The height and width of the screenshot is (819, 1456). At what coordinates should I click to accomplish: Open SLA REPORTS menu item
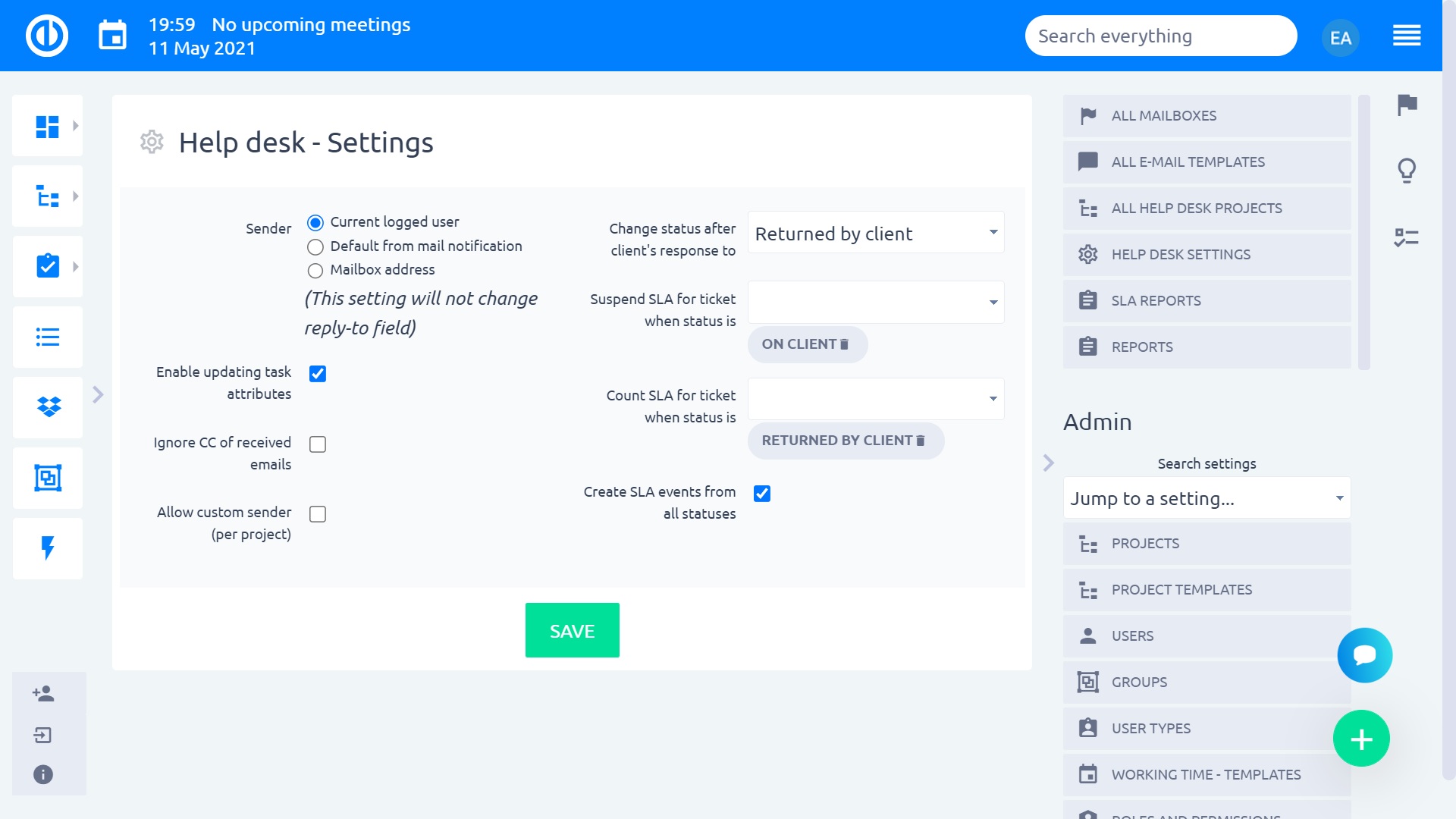pyautogui.click(x=1207, y=301)
